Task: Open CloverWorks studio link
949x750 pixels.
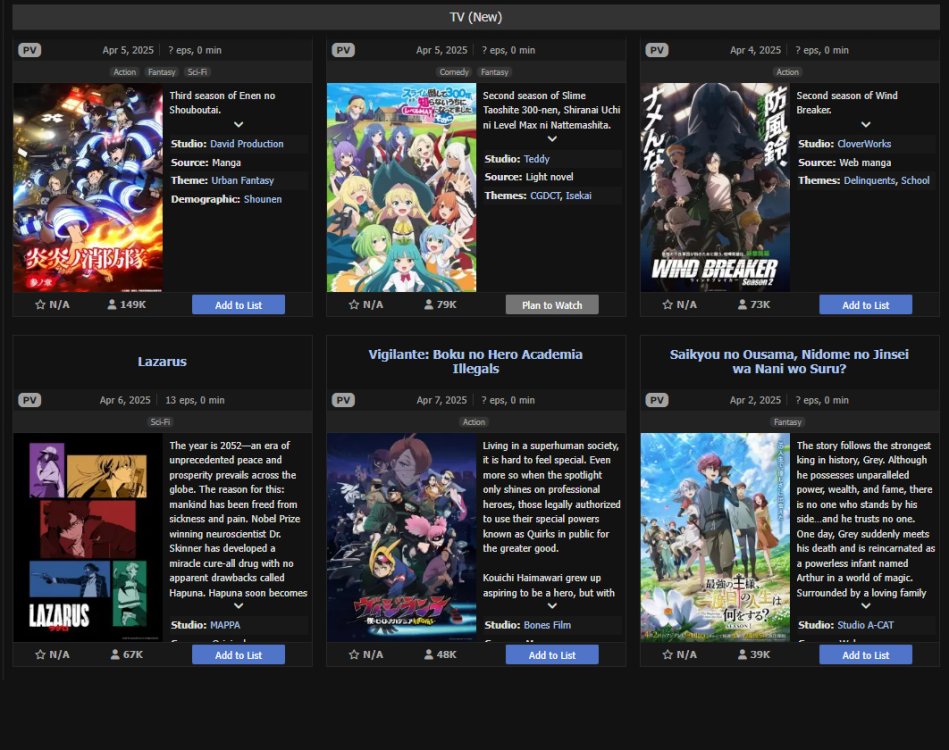Action: (x=864, y=143)
